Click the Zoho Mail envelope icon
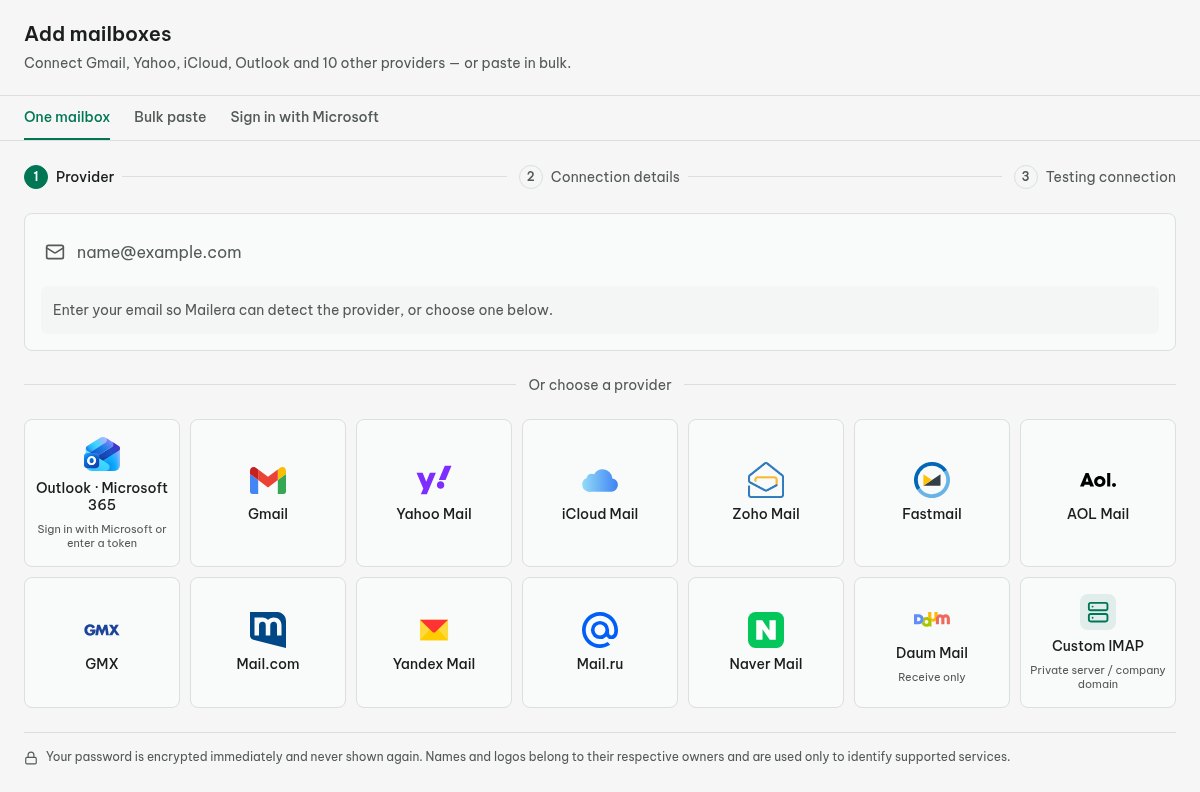 766,480
